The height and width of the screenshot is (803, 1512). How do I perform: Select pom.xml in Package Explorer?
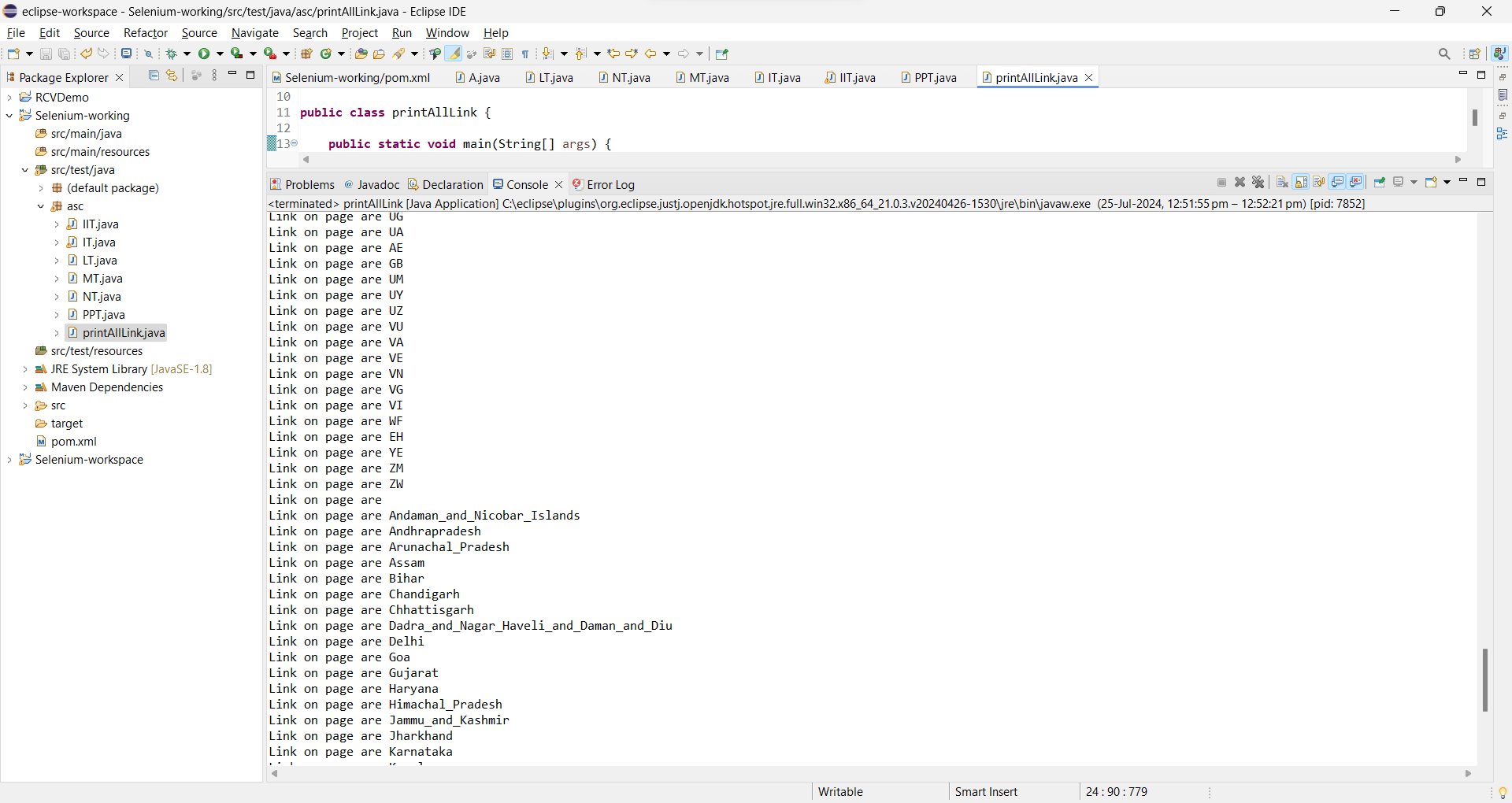coord(73,442)
